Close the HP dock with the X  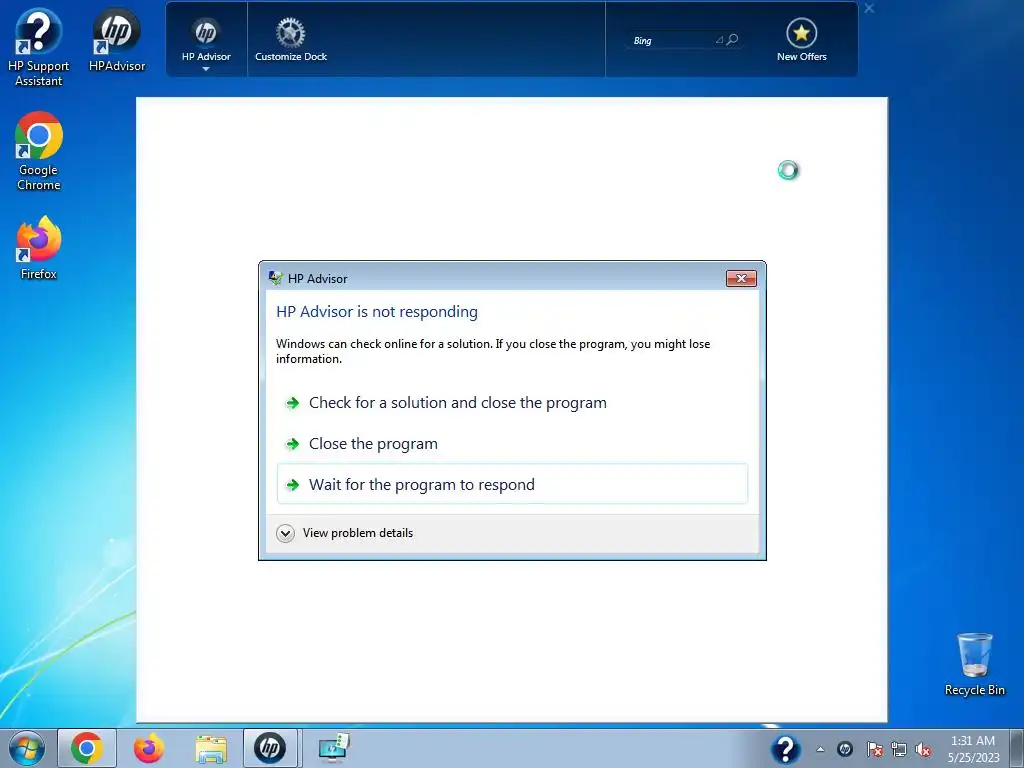pyautogui.click(x=869, y=8)
